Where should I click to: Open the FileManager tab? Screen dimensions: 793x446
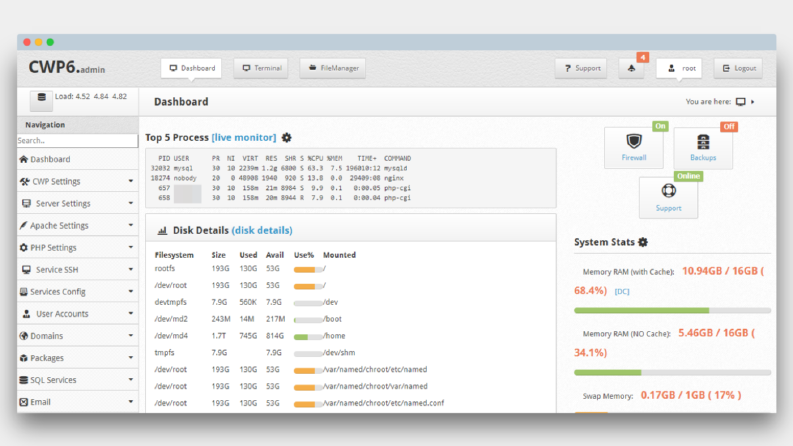pos(333,68)
